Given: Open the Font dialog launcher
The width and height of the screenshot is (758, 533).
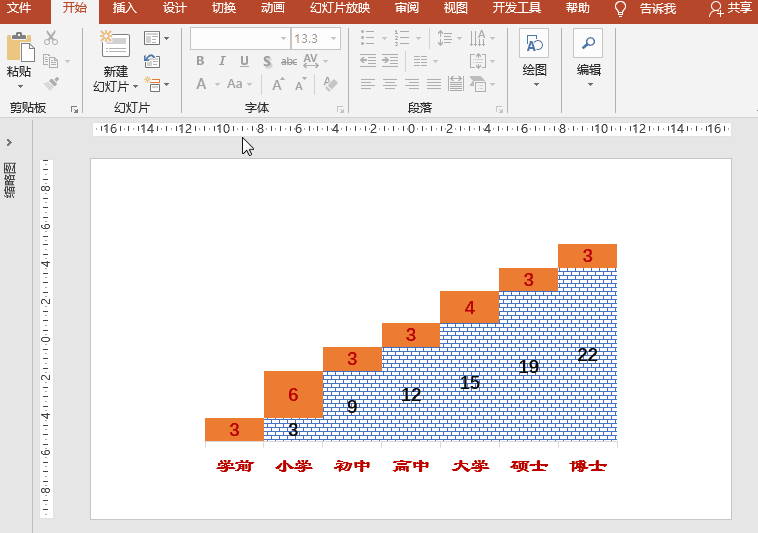Looking at the screenshot, I should 340,110.
